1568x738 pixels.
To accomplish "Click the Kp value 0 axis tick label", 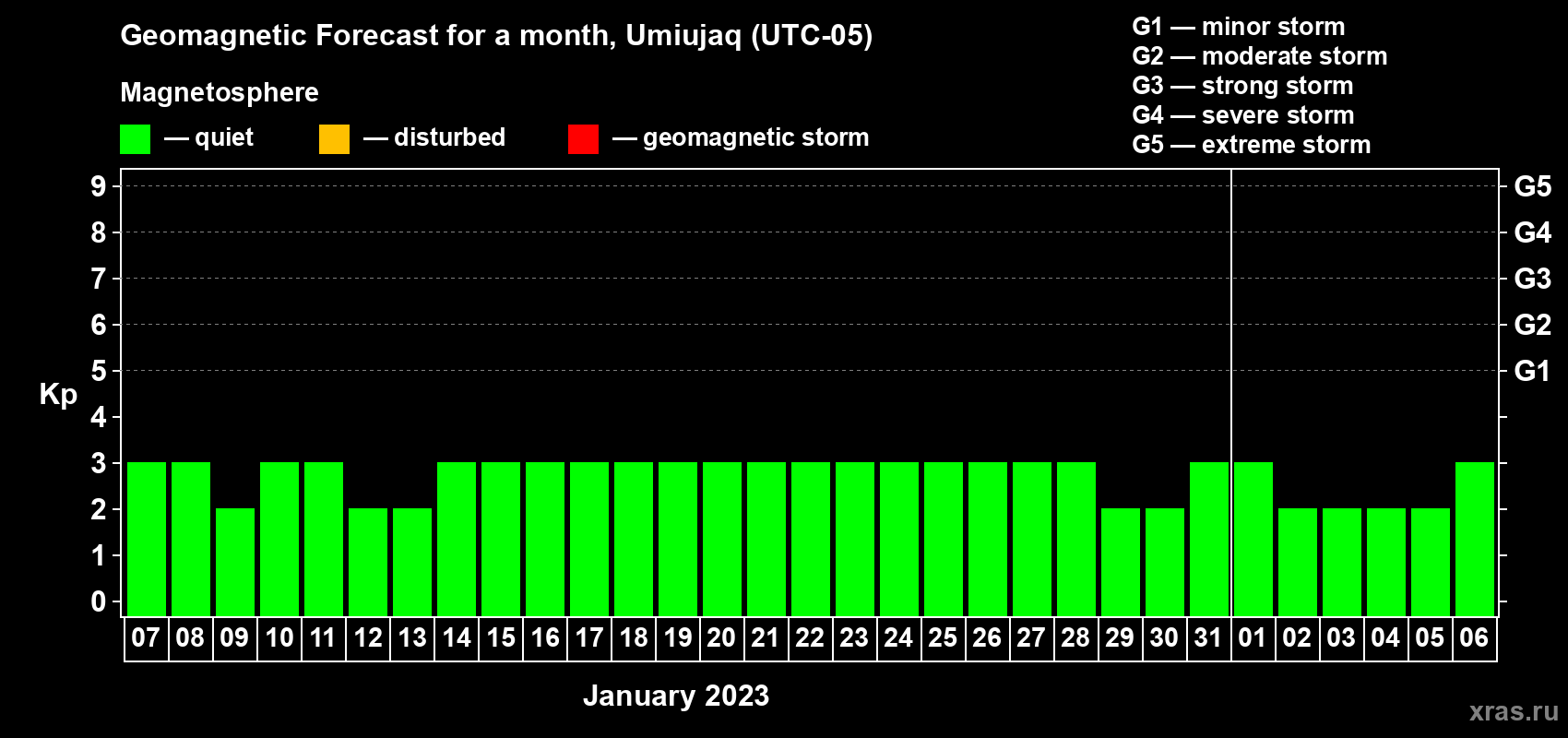I will (x=99, y=602).
